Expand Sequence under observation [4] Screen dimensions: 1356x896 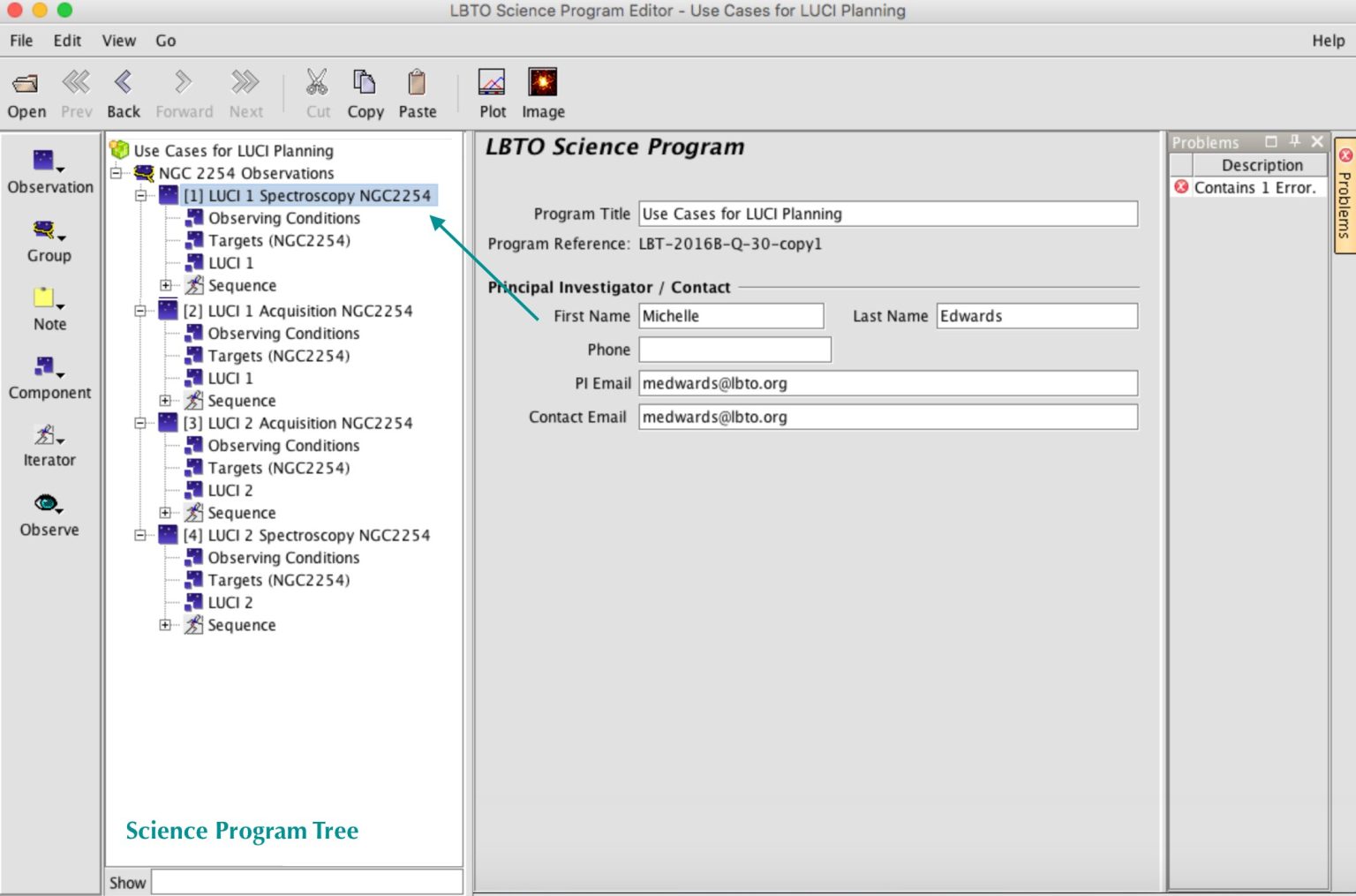coord(165,625)
